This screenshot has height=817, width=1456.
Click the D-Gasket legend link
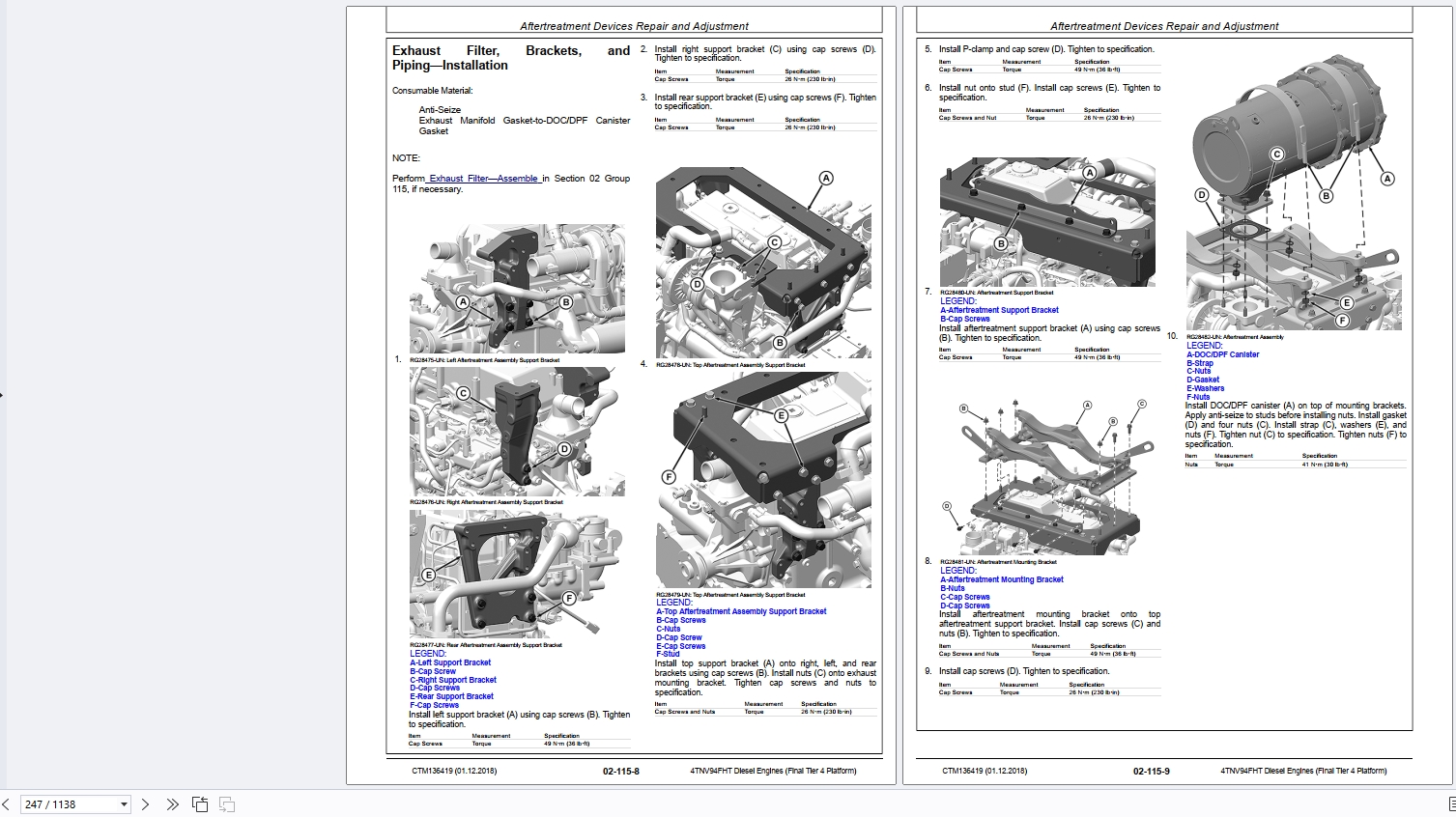[1203, 379]
